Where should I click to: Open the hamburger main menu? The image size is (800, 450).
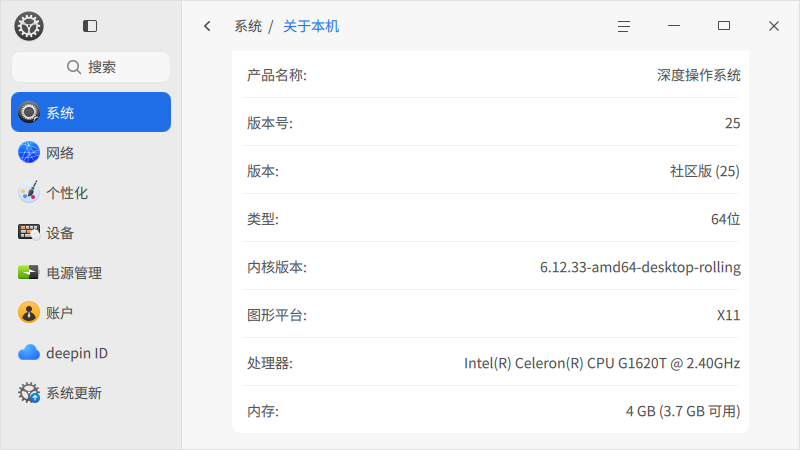pyautogui.click(x=623, y=26)
